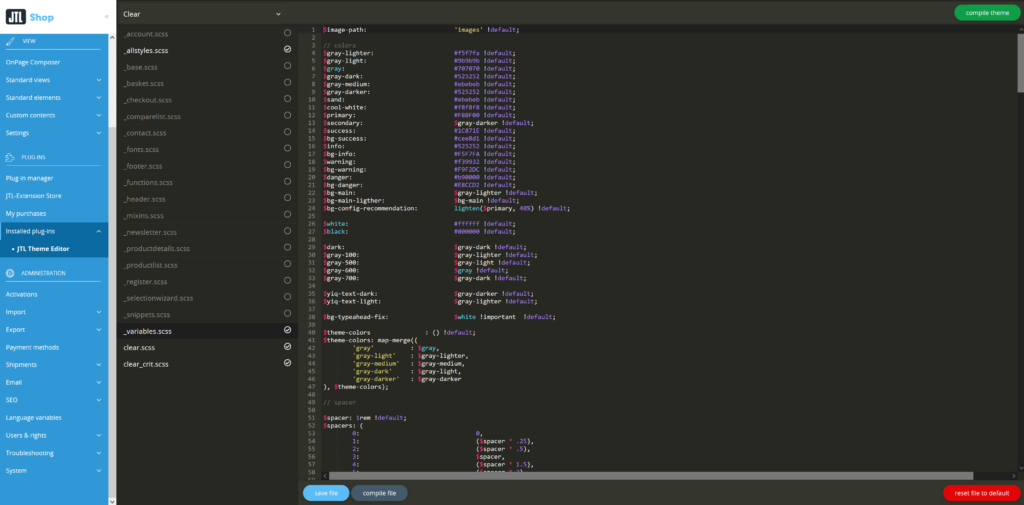
Task: Click the Plug-ins puzzle piece icon
Action: tap(11, 158)
